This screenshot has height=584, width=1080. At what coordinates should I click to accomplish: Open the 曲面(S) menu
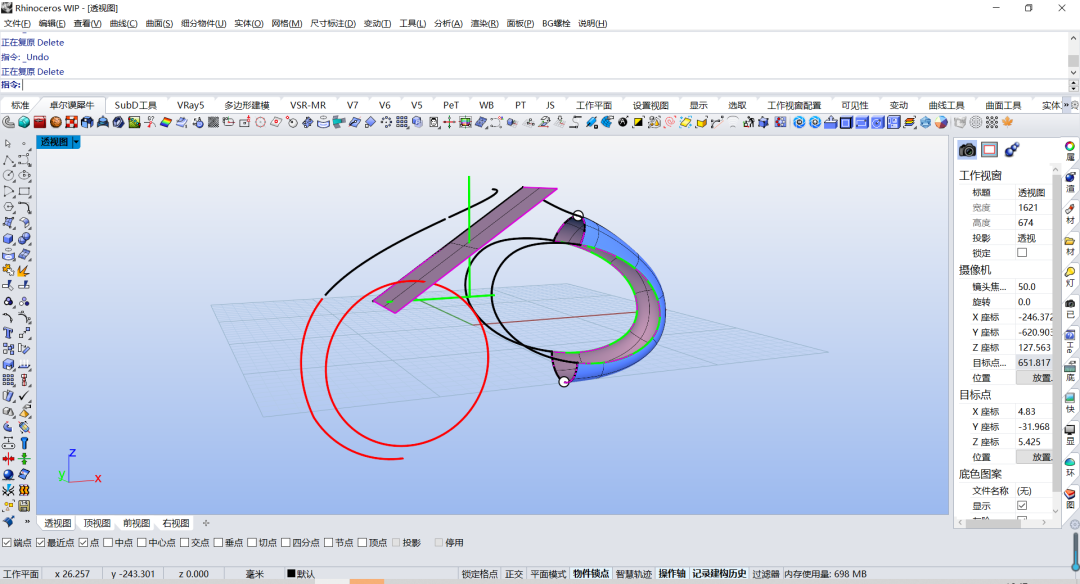point(159,23)
